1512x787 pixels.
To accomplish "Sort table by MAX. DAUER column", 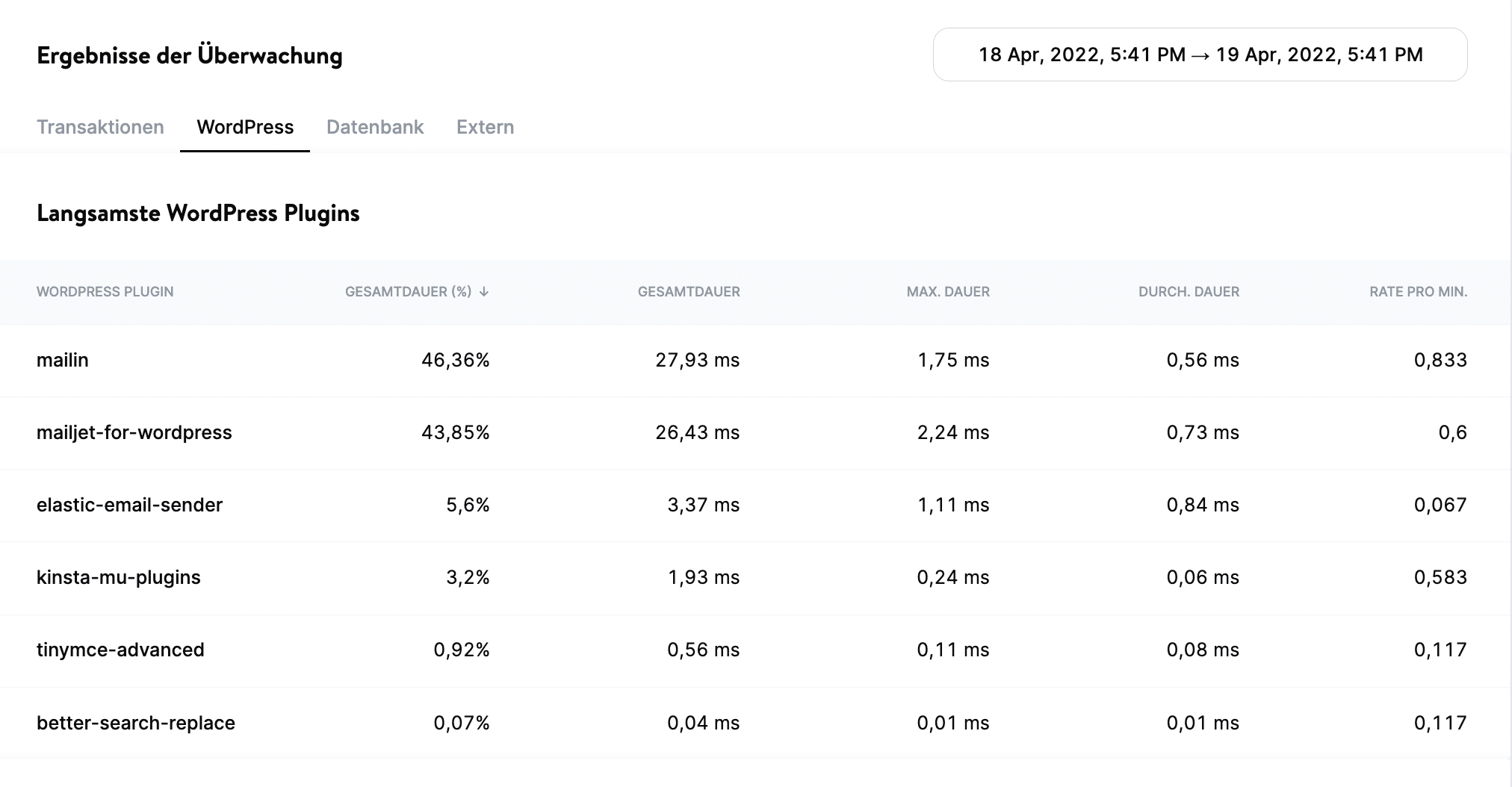I will coord(947,293).
